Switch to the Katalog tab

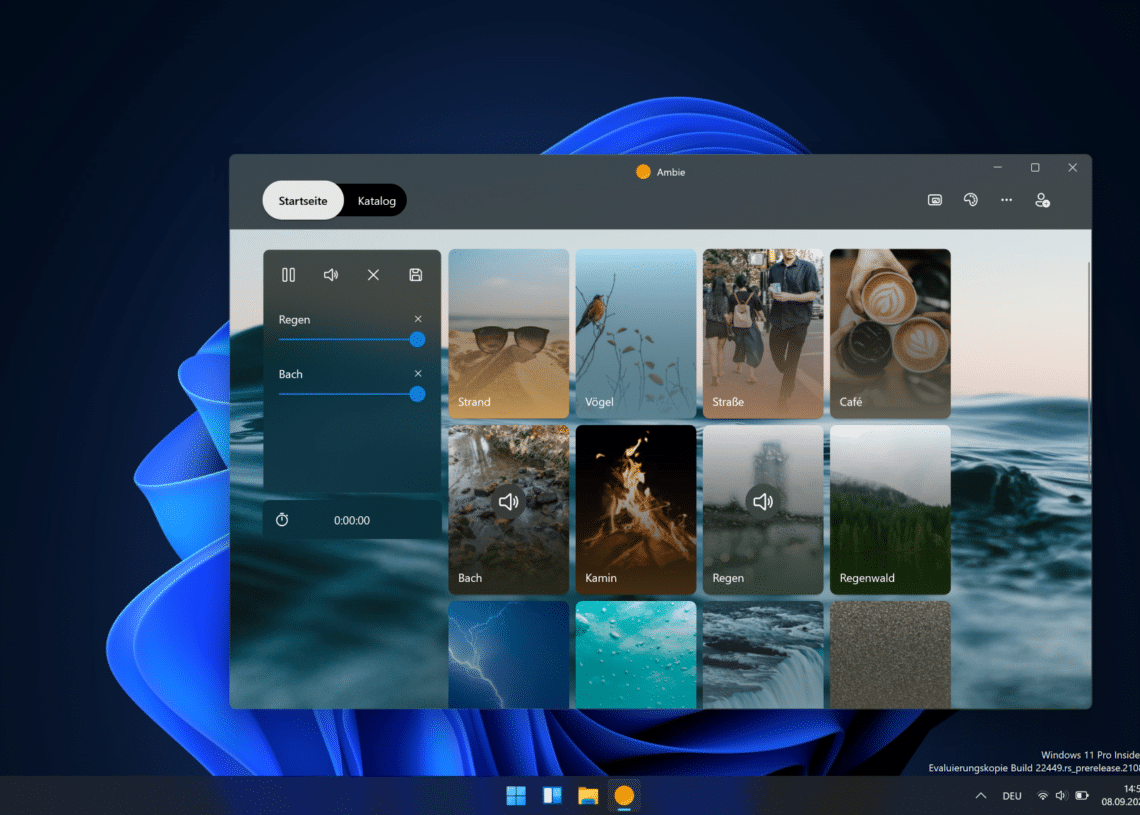coord(377,201)
